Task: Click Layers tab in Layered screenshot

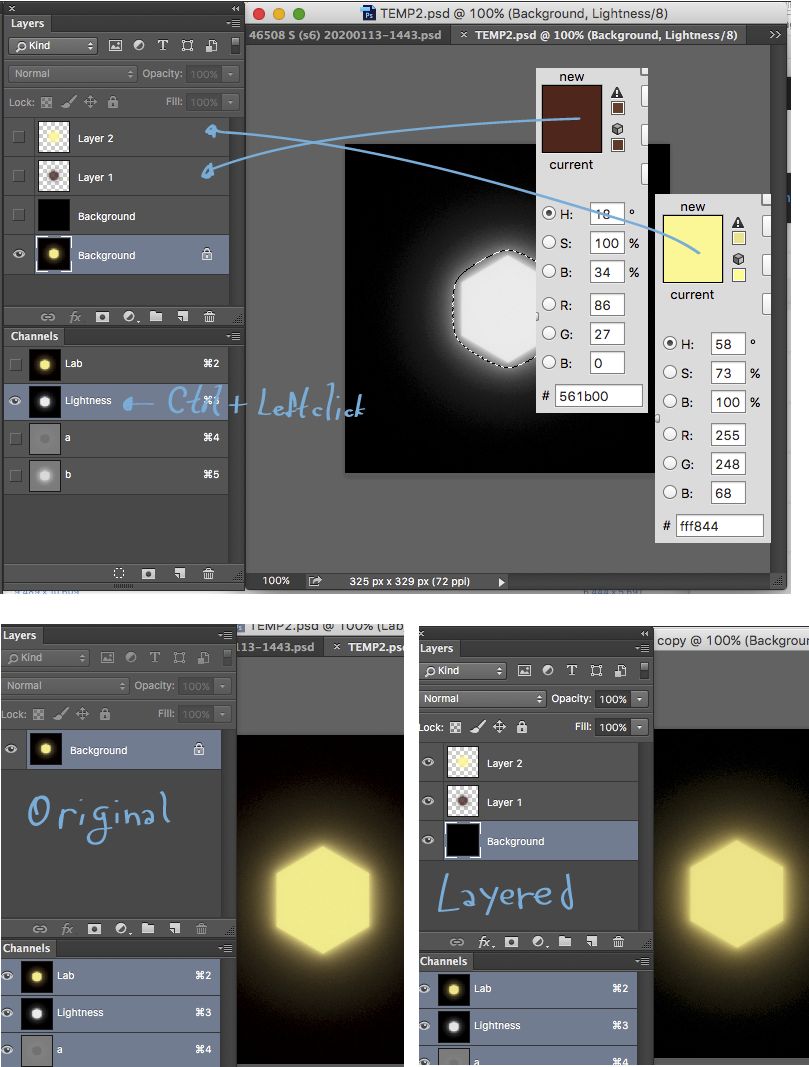Action: tap(436, 649)
